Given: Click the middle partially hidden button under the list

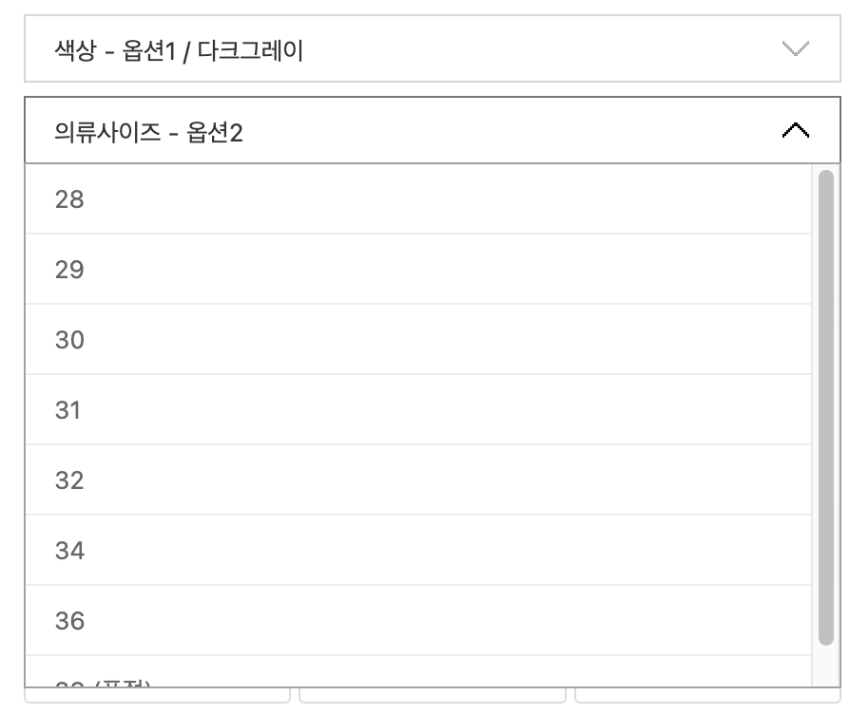Looking at the screenshot, I should click(432, 695).
